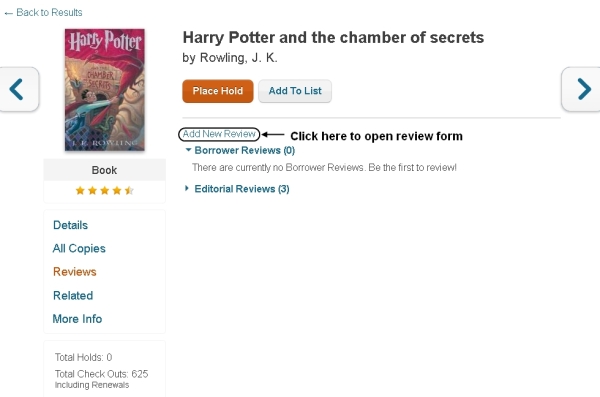Collapse the Borrower Reviews section
600x397 pixels.
[240, 150]
